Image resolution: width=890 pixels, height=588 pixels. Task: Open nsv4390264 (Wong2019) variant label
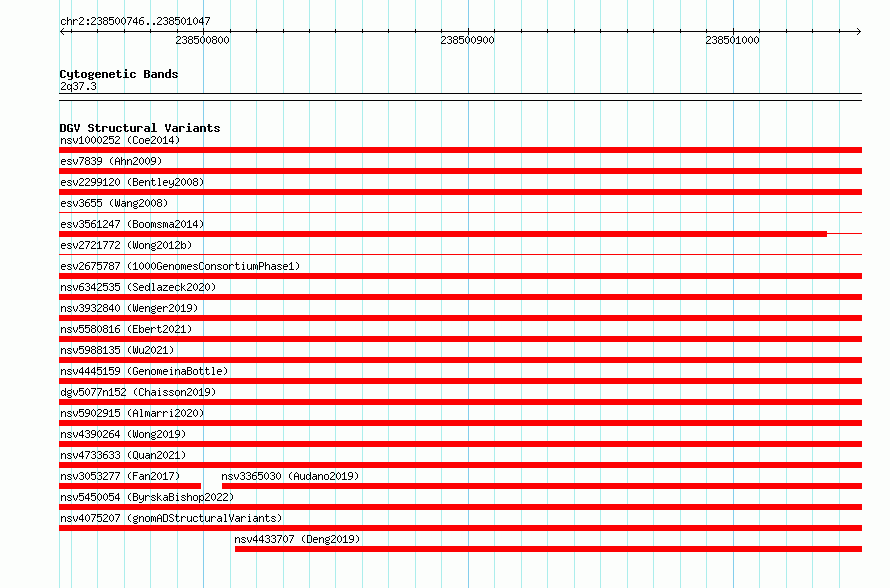tap(123, 434)
